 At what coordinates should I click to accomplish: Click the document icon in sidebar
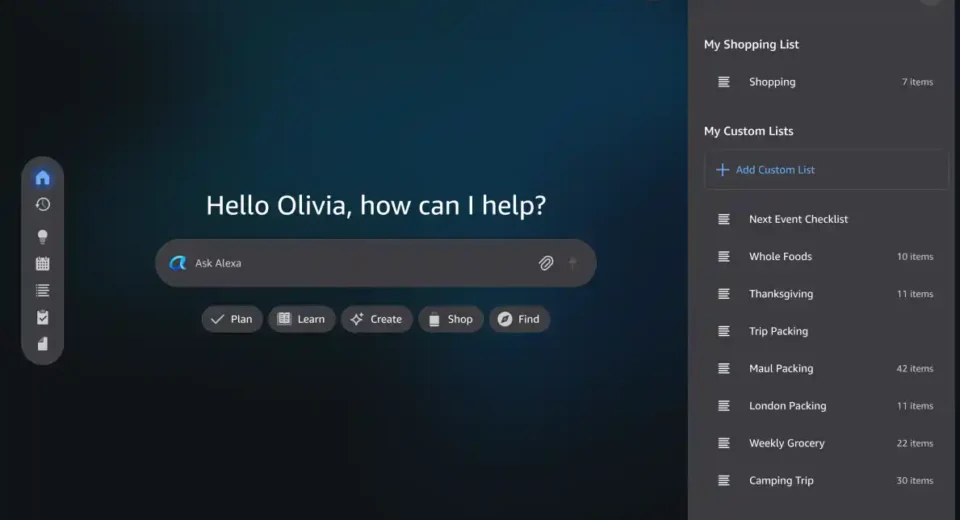click(42, 344)
